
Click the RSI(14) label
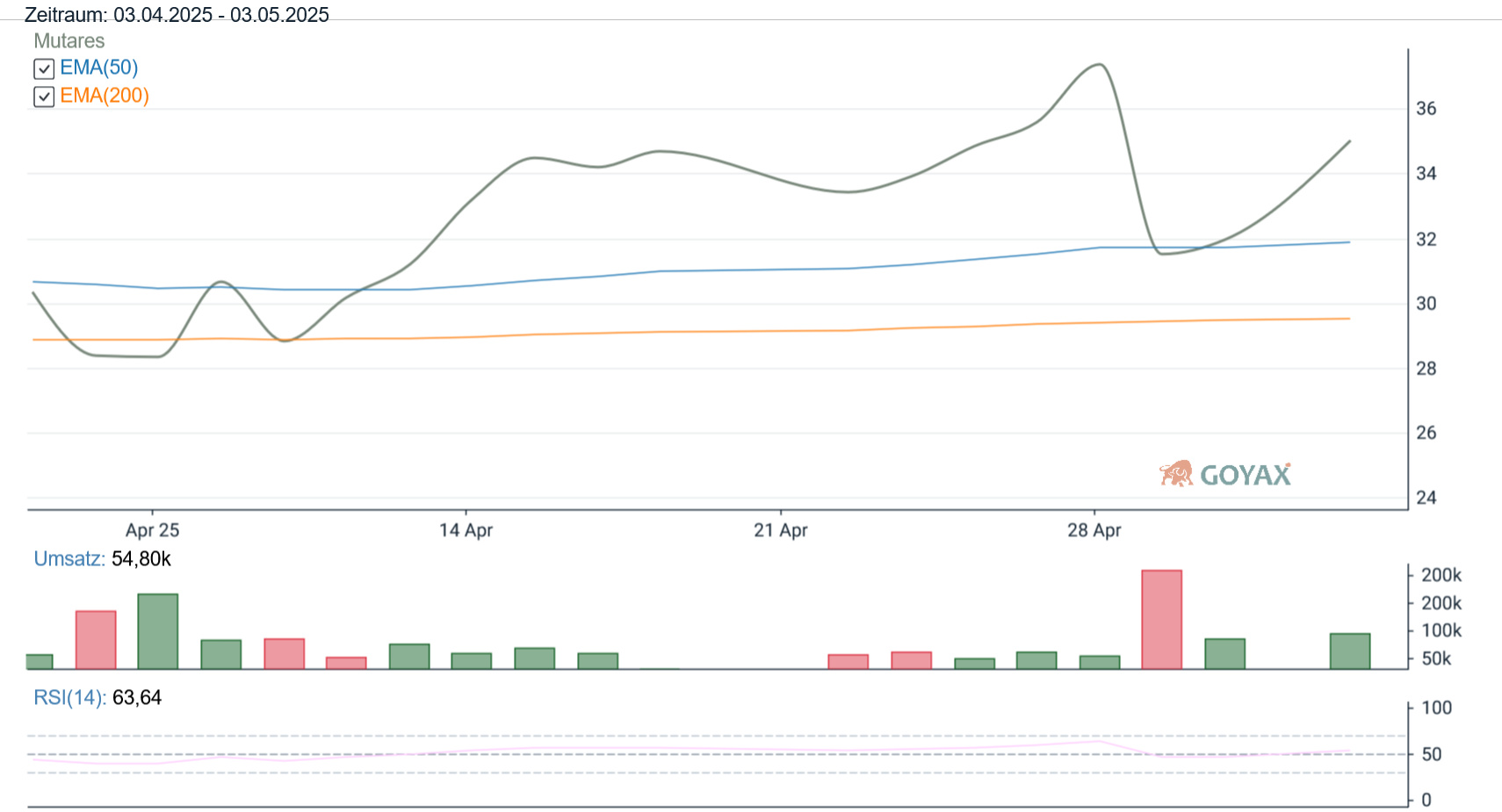pyautogui.click(x=70, y=698)
